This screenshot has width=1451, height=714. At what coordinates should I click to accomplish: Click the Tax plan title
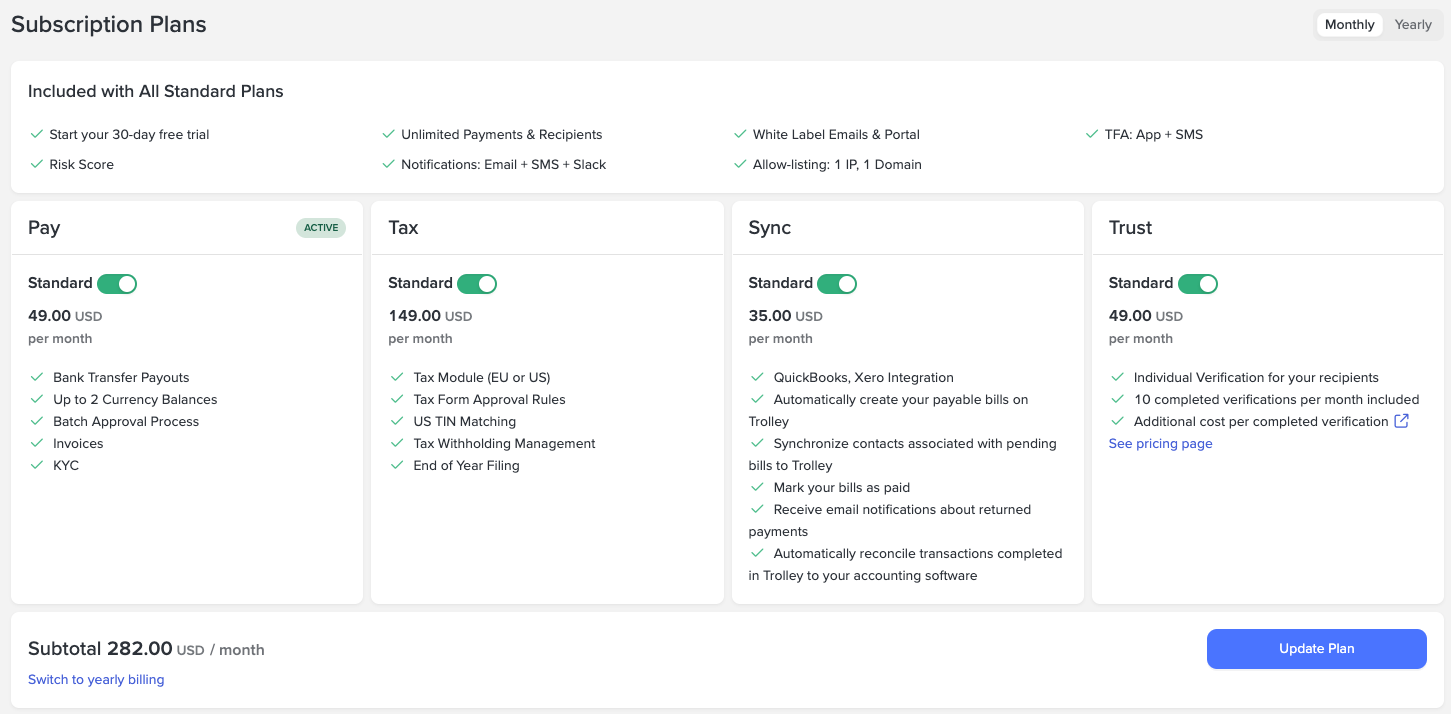click(x=403, y=228)
